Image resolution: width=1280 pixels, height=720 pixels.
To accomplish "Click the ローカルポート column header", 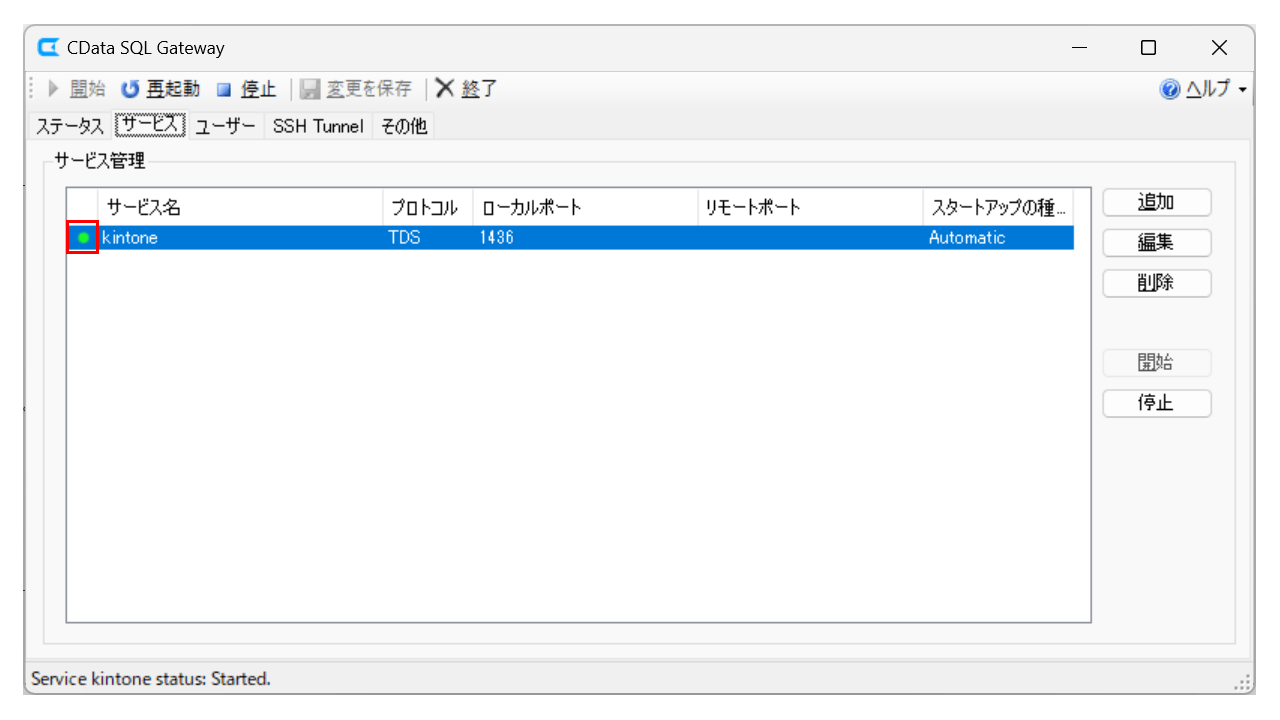I will click(585, 207).
